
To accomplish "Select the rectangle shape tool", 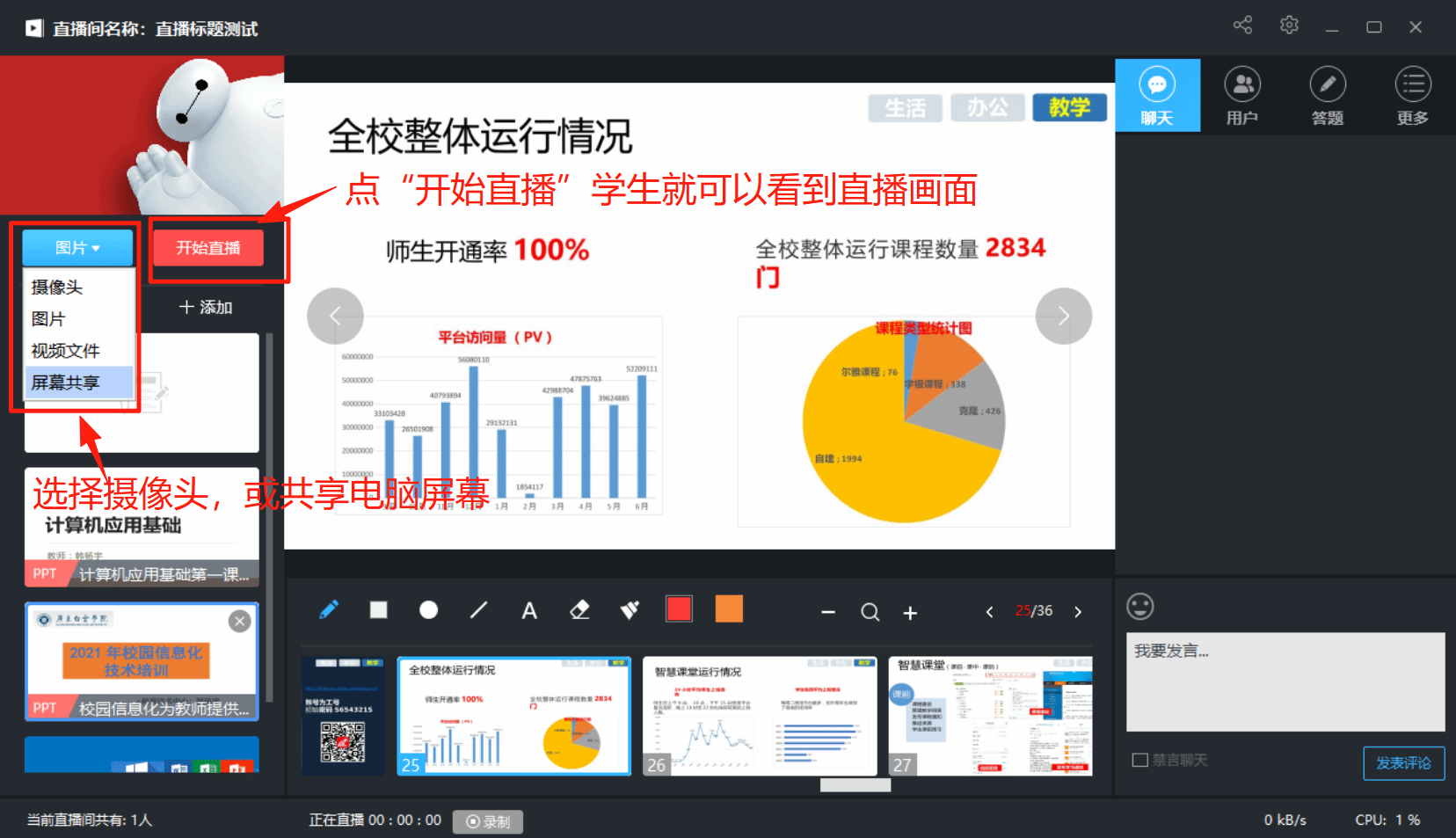I will click(378, 610).
